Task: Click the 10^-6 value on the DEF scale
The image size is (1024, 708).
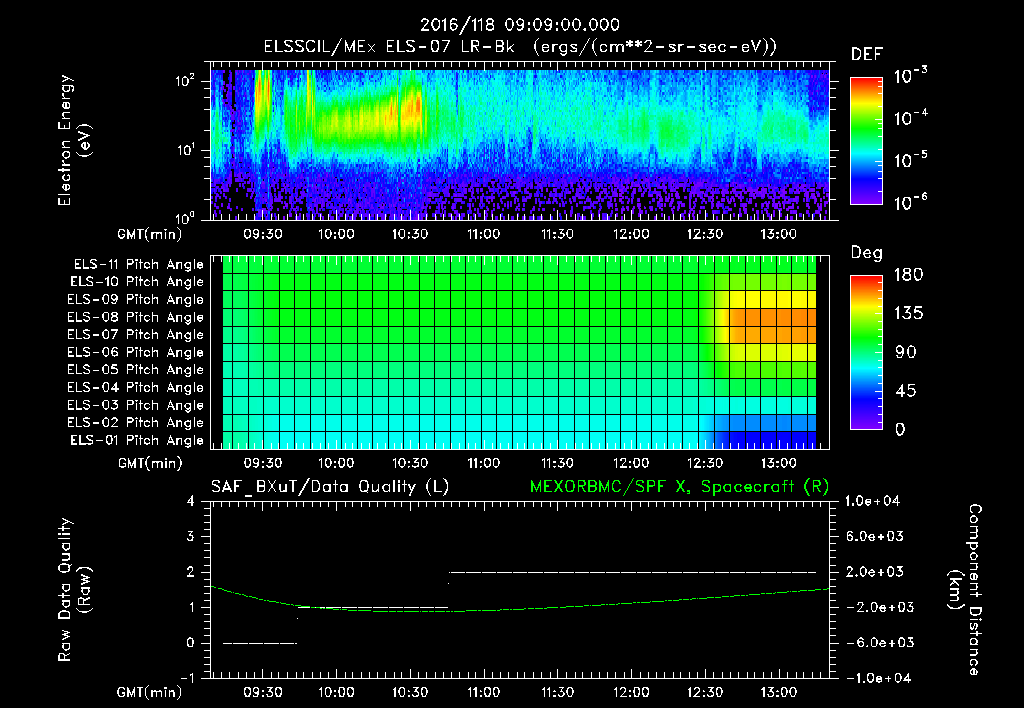Action: click(910, 202)
